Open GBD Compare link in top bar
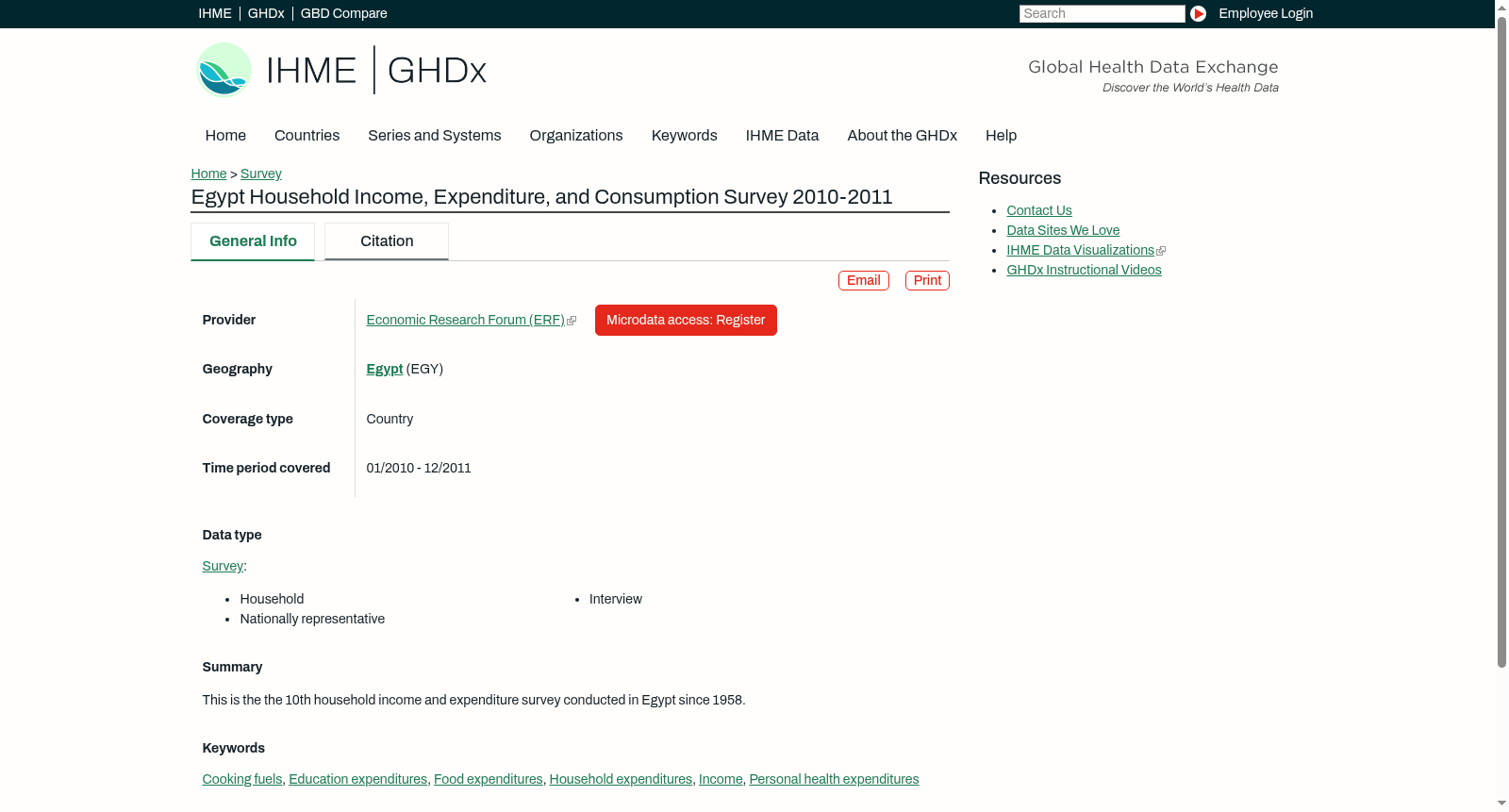 tap(344, 13)
